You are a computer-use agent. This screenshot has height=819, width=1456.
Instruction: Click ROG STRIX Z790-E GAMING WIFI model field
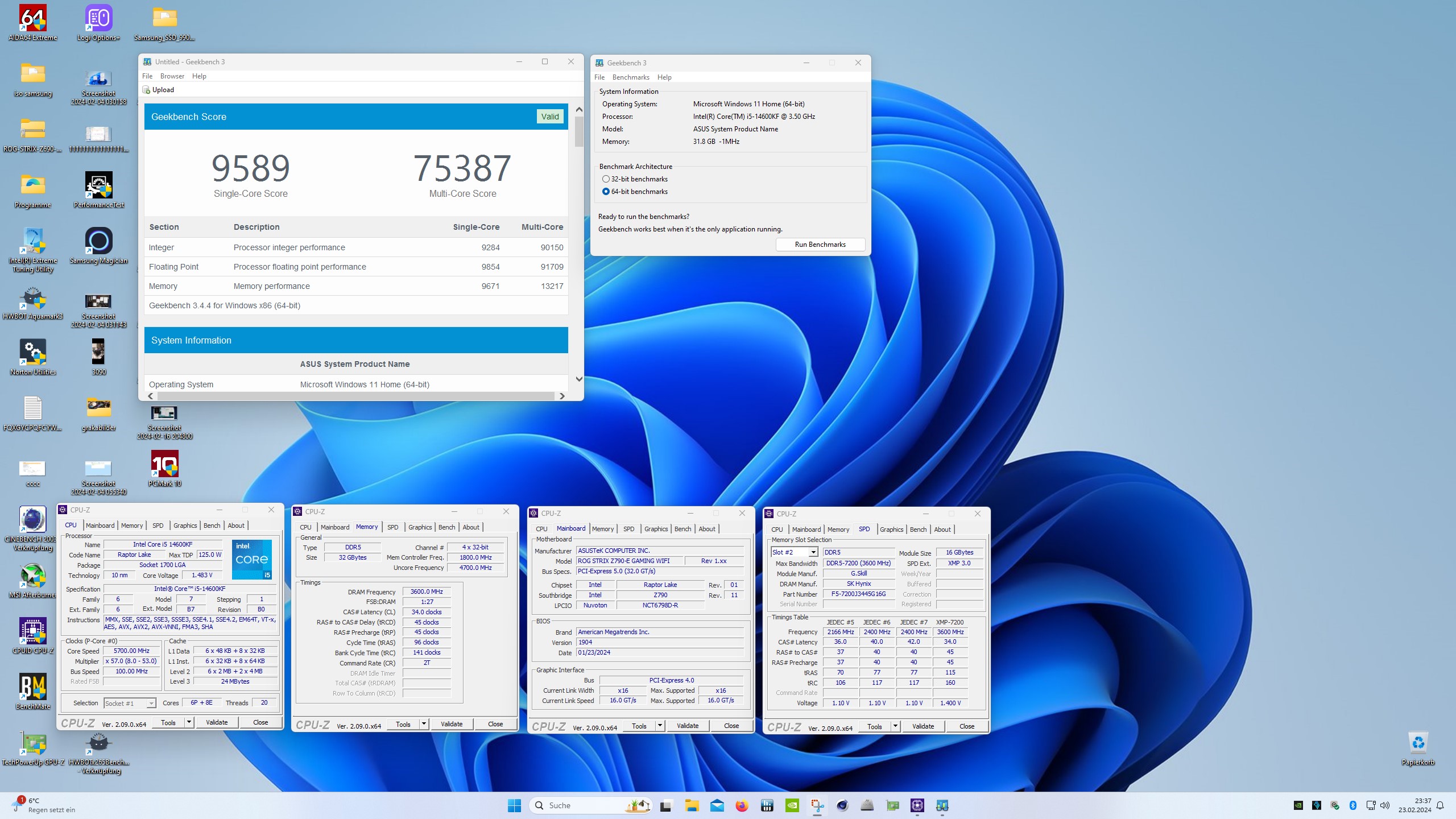click(x=629, y=561)
